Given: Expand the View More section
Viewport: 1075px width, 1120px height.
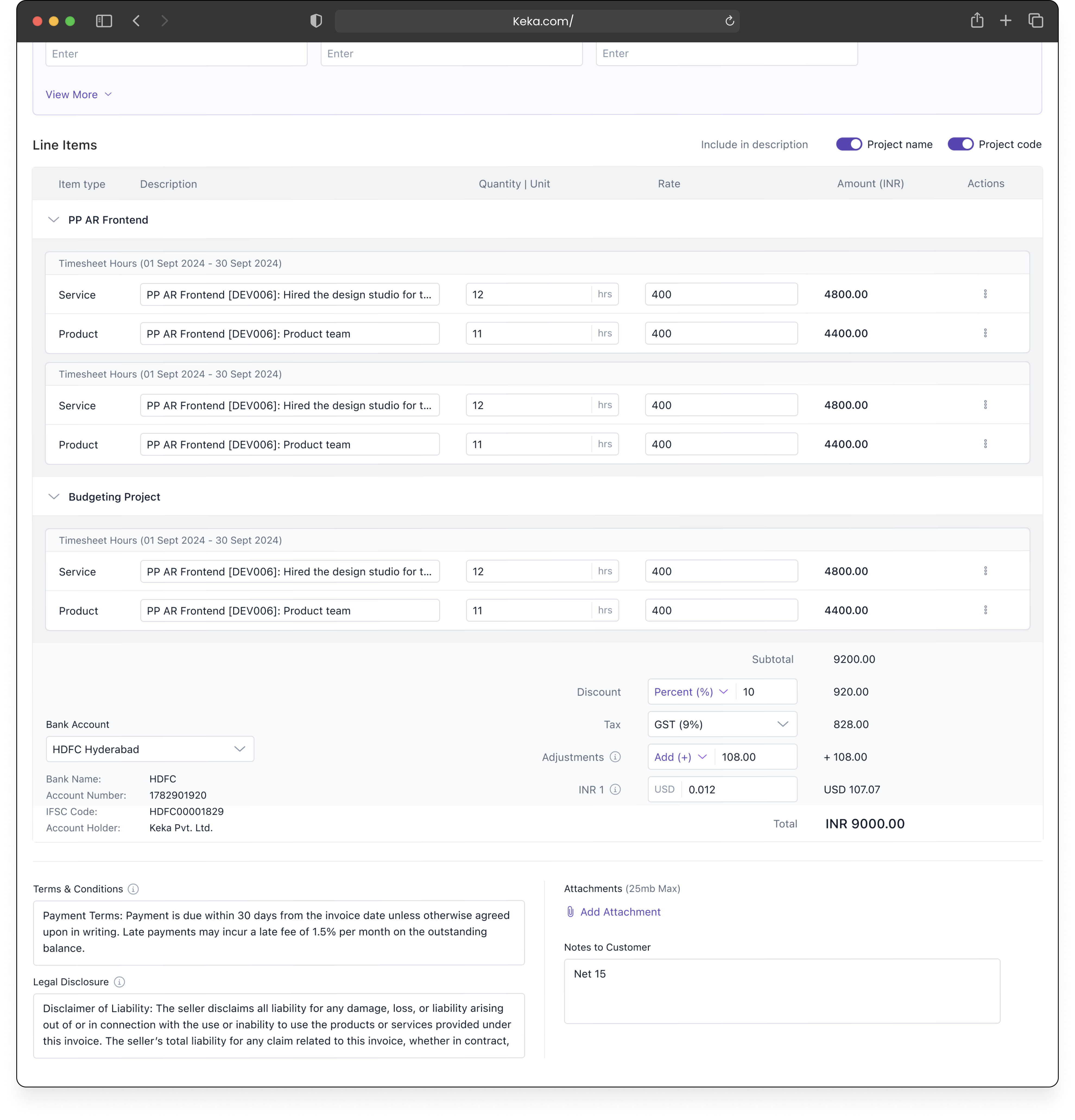Looking at the screenshot, I should pyautogui.click(x=79, y=94).
